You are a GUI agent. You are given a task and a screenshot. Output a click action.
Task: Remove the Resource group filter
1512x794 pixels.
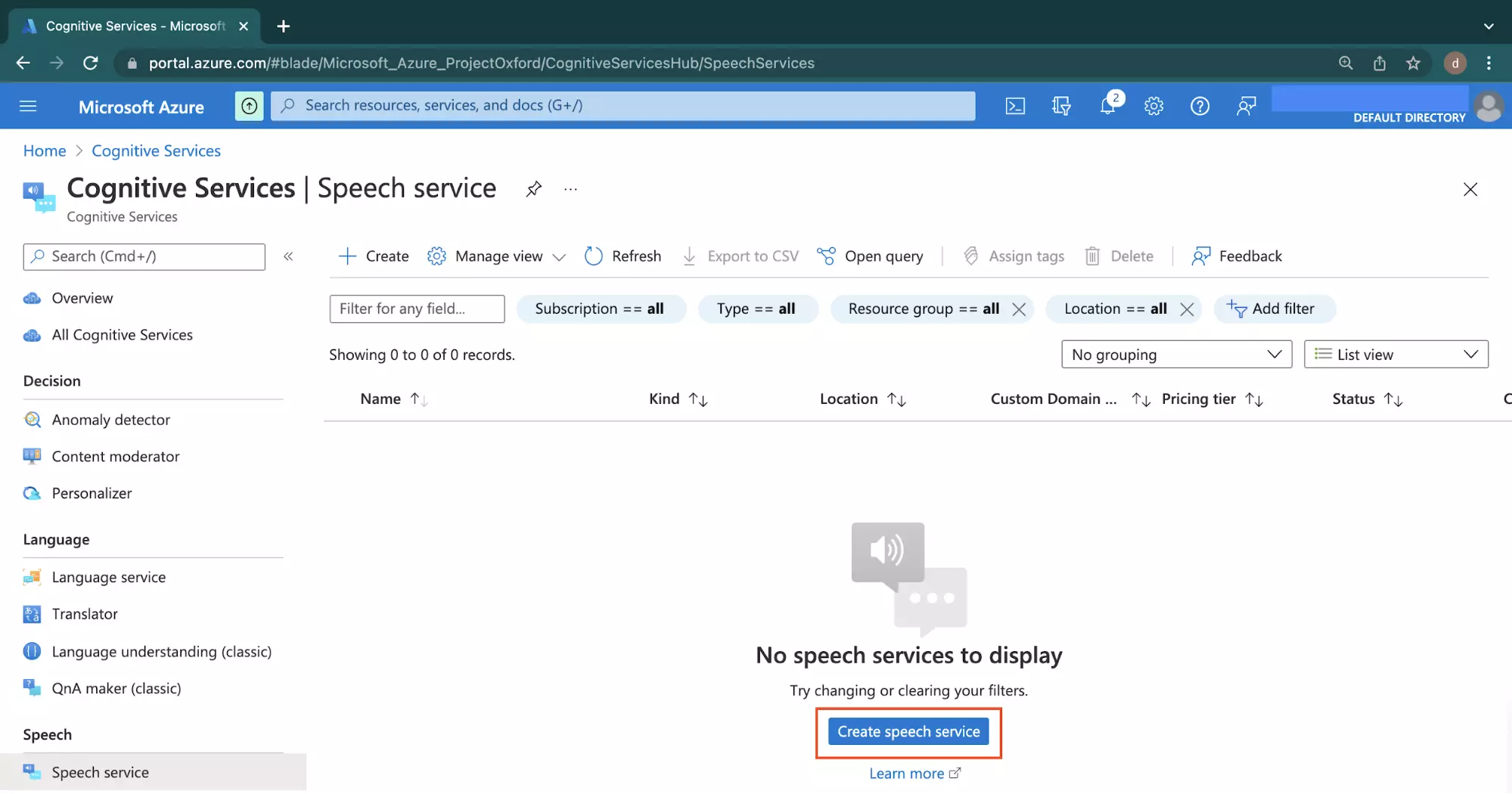pyautogui.click(x=1019, y=309)
